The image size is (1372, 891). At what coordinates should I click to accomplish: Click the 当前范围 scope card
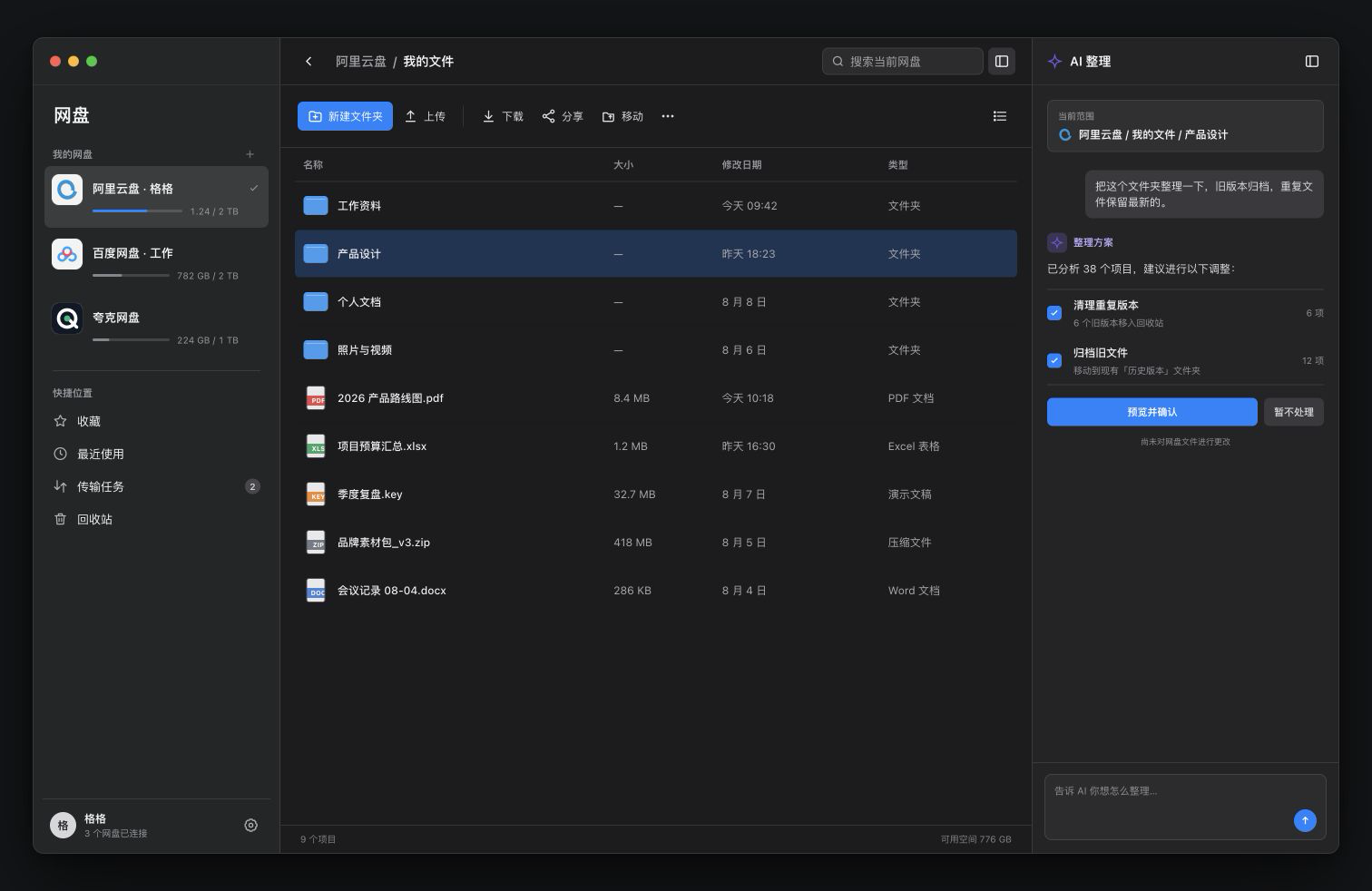point(1185,126)
